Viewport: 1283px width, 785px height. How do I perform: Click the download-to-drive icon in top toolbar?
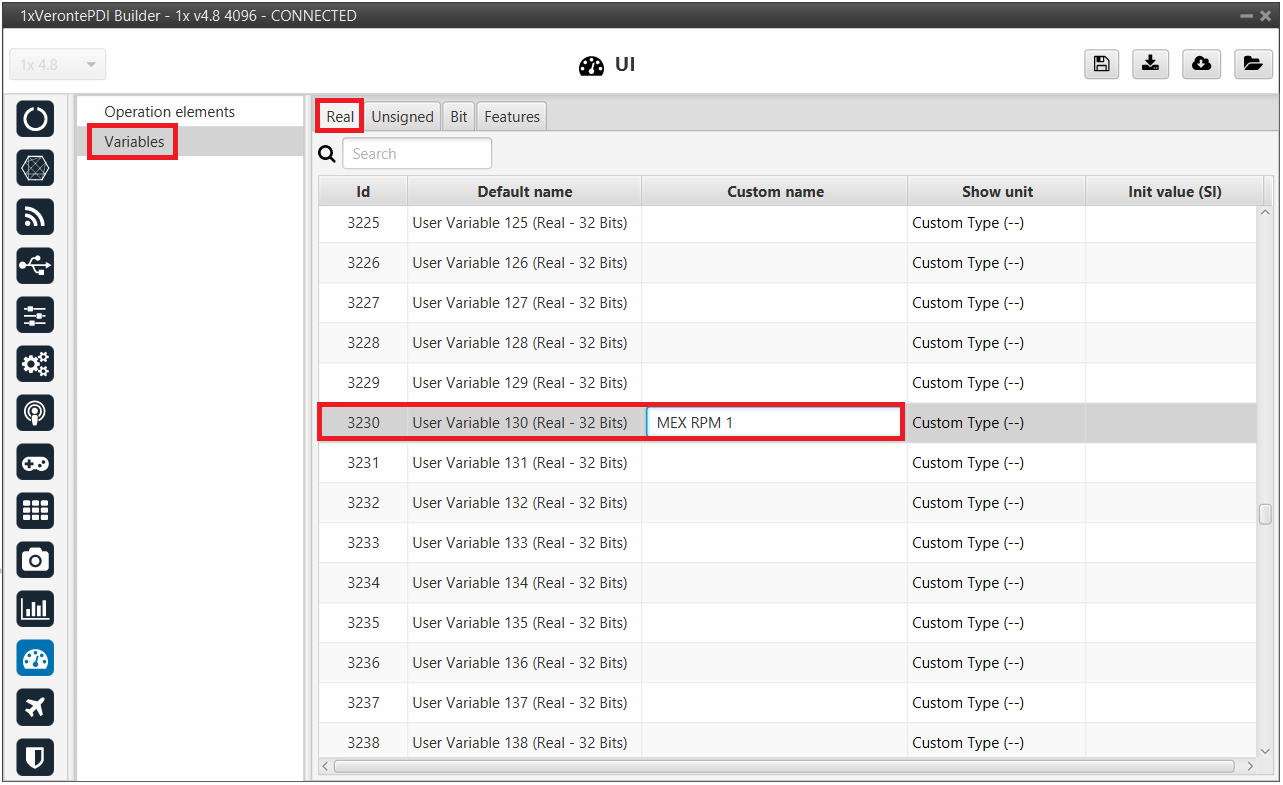click(1151, 64)
